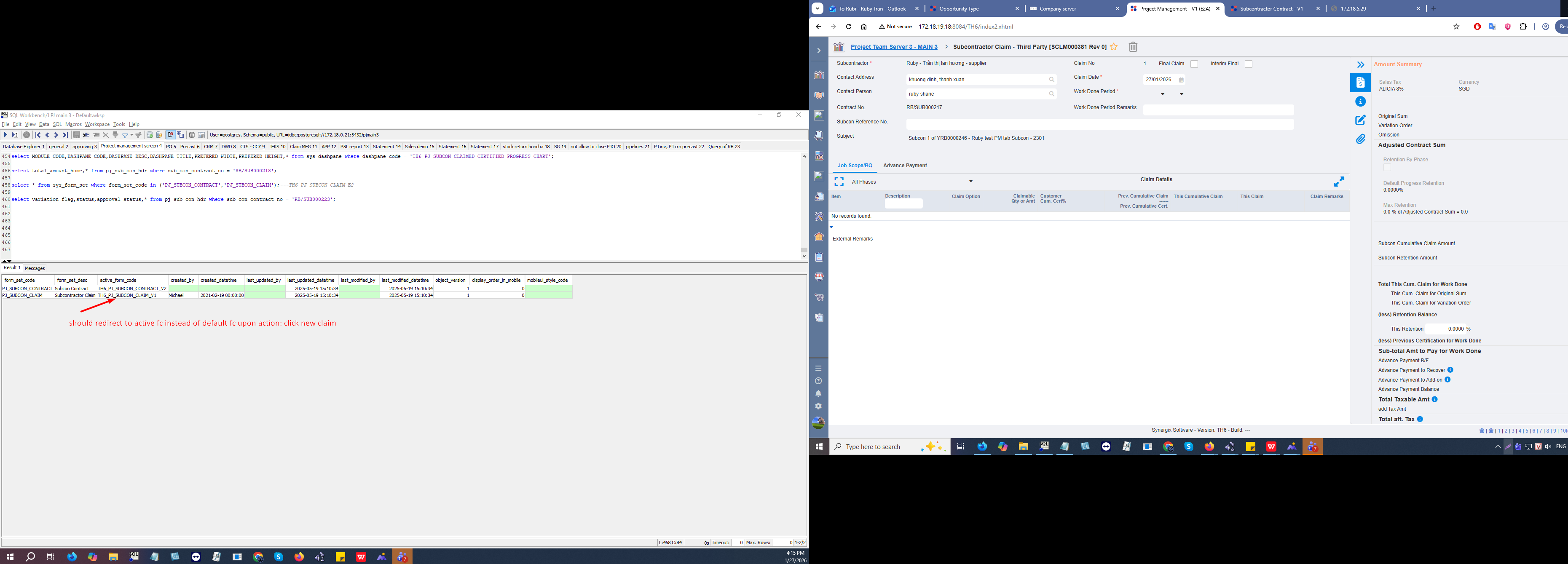
Task: Click the expand arrows icon in Claim Details
Action: pos(1339,182)
